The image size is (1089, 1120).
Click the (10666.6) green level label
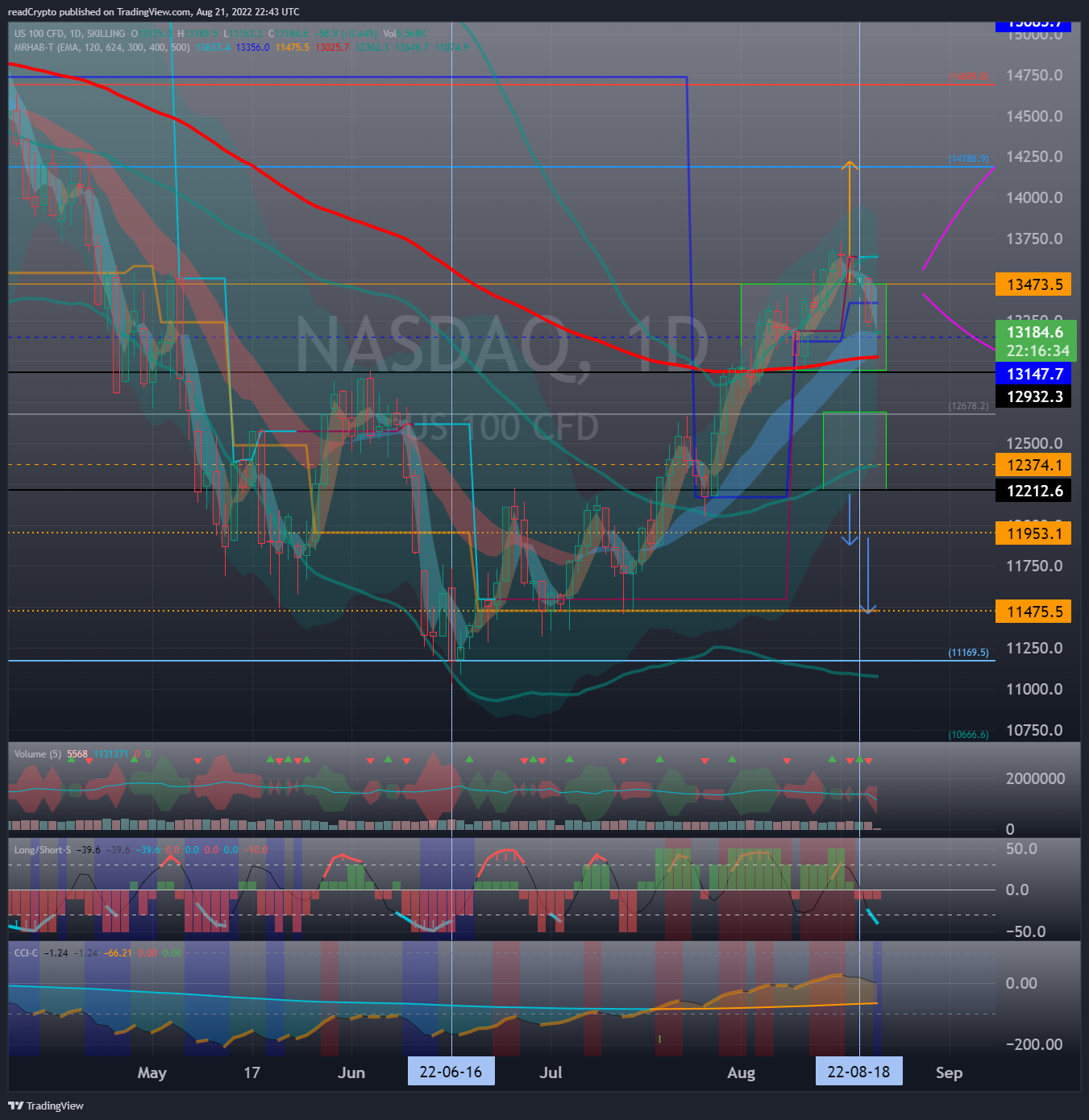click(968, 735)
